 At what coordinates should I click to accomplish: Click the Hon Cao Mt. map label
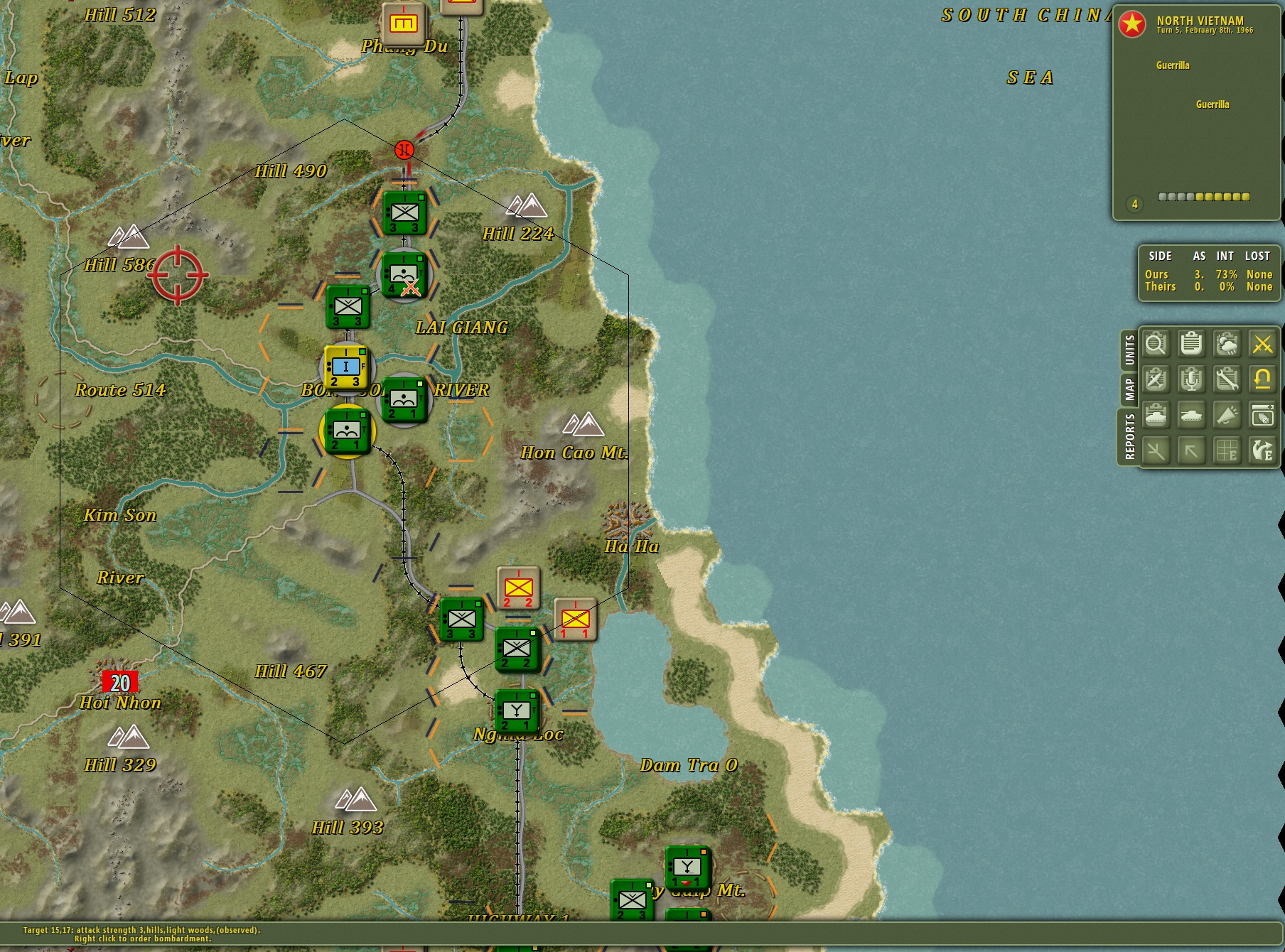(x=574, y=453)
